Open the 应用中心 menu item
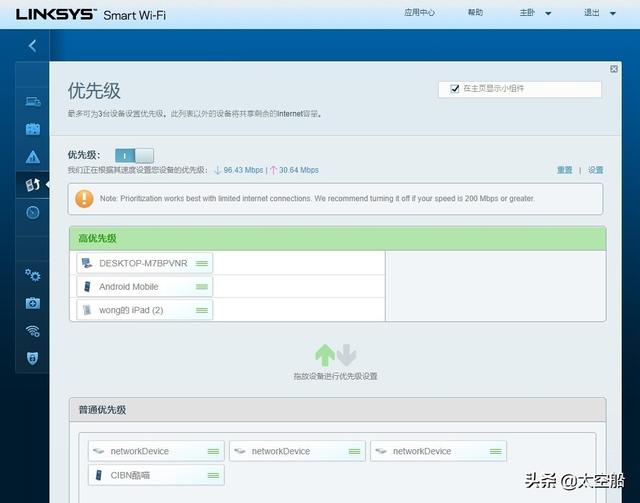 pos(419,13)
